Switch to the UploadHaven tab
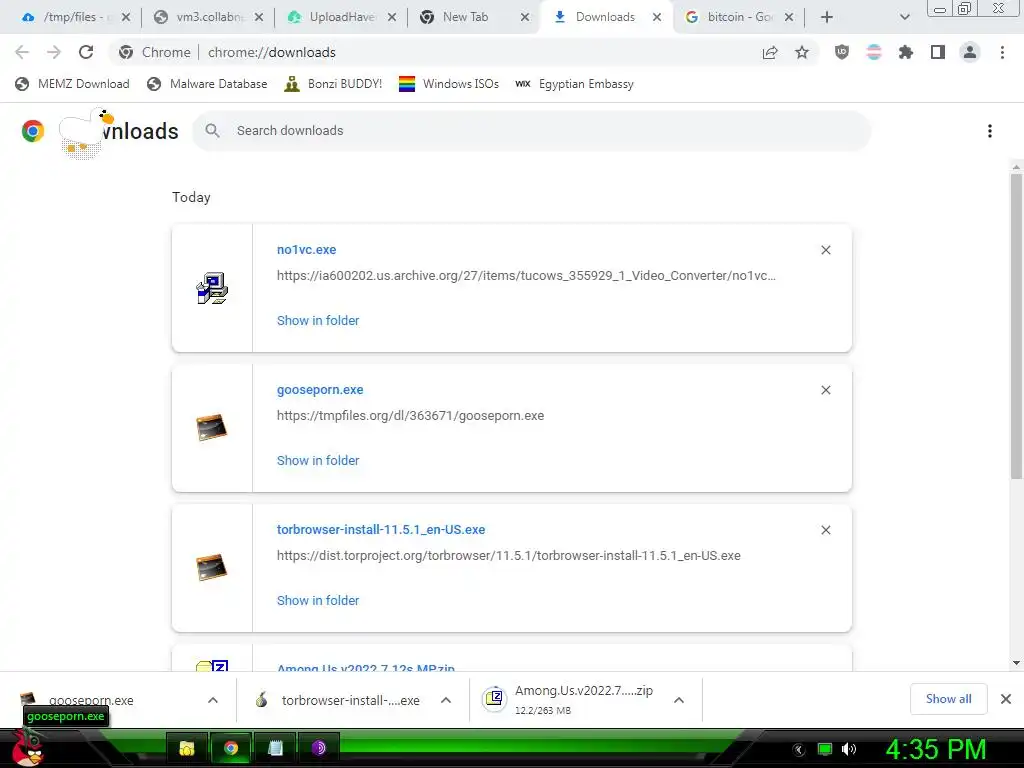 click(x=341, y=17)
